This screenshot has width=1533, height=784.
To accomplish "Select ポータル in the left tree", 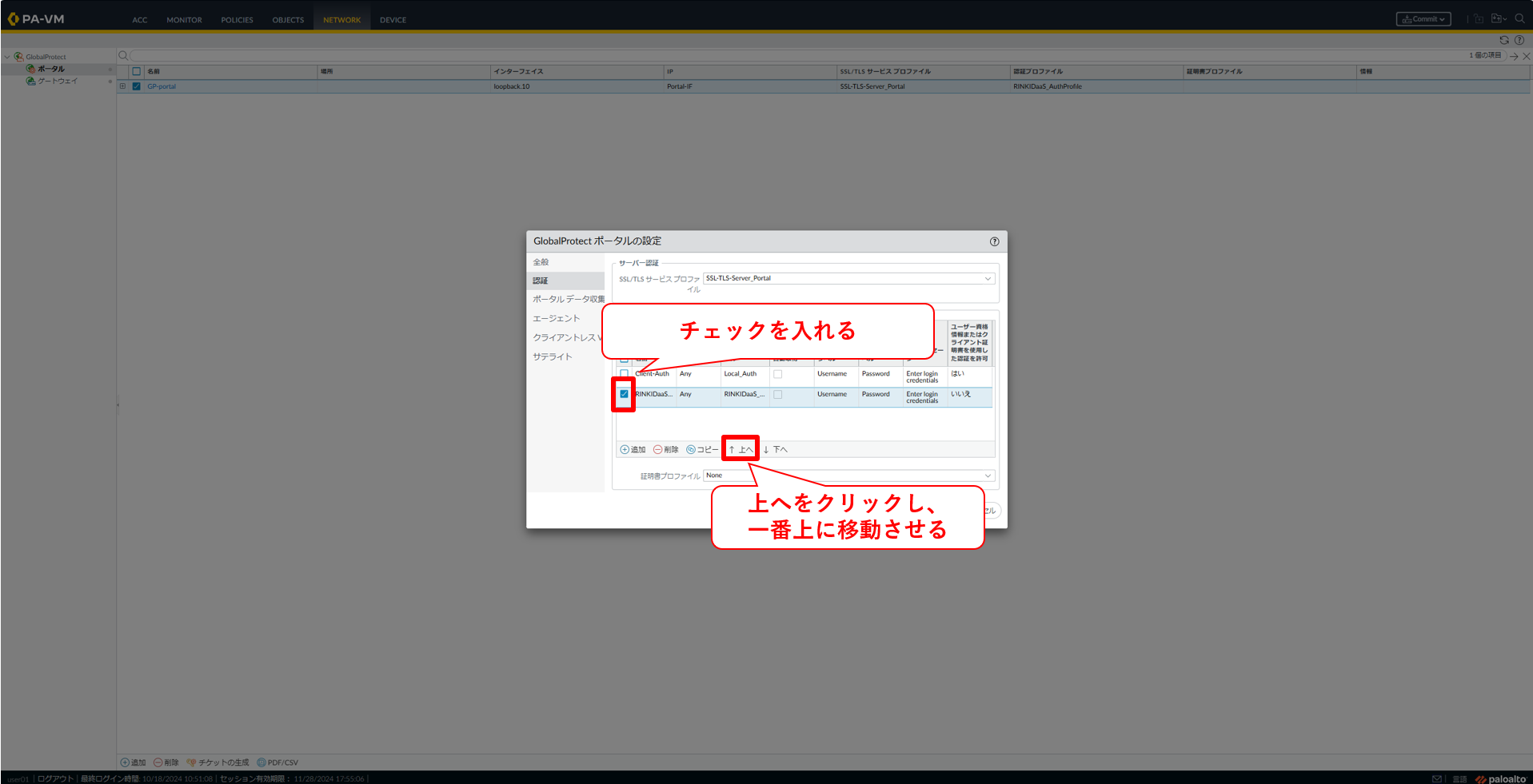I will pos(51,69).
